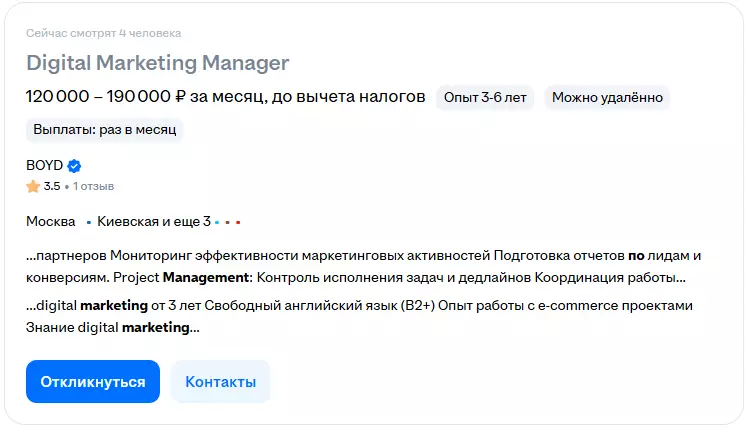Click the brown metro line dot
Viewport: 747px width, 428px height.
[x=228, y=222]
